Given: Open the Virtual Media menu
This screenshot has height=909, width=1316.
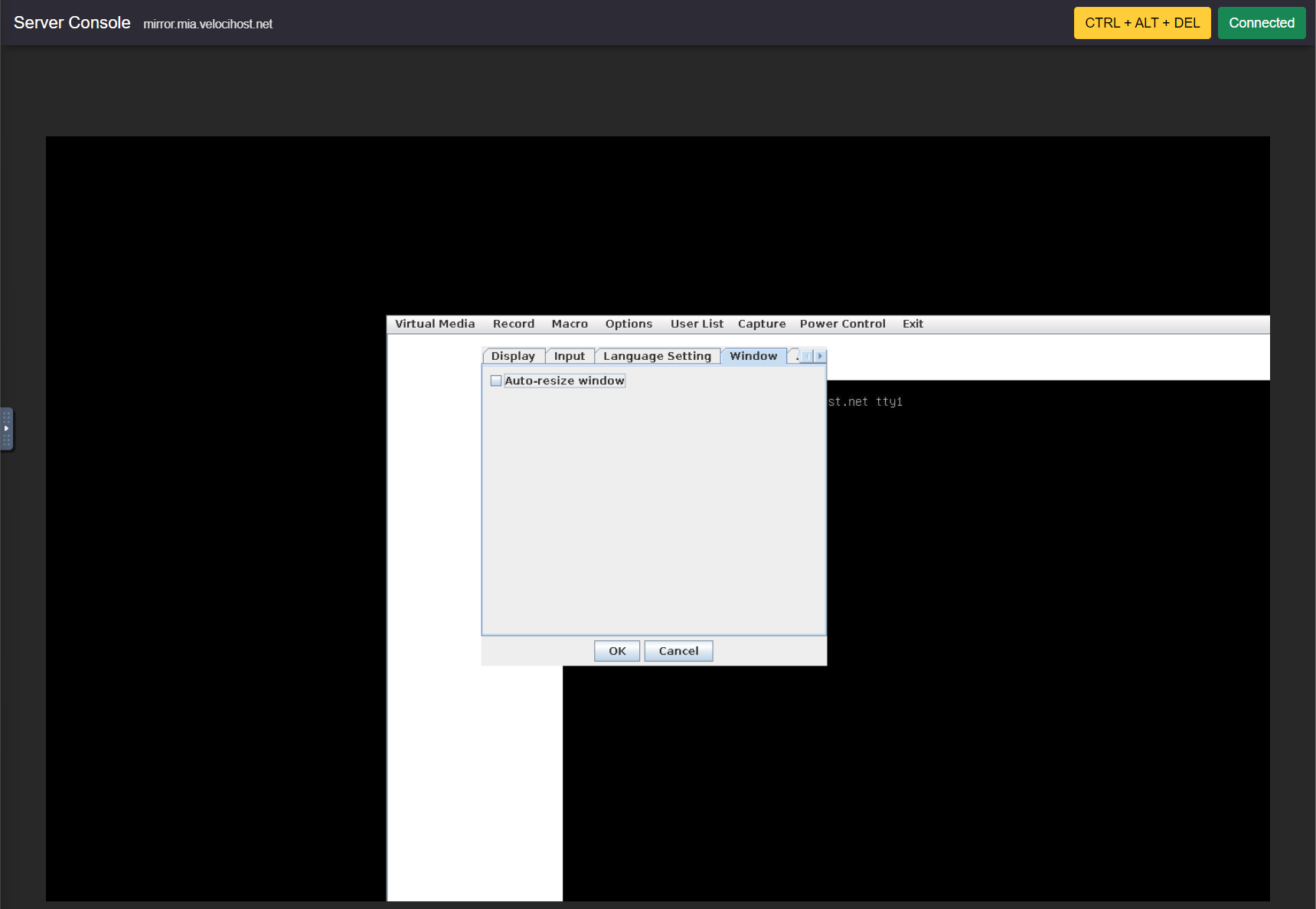Looking at the screenshot, I should [434, 323].
